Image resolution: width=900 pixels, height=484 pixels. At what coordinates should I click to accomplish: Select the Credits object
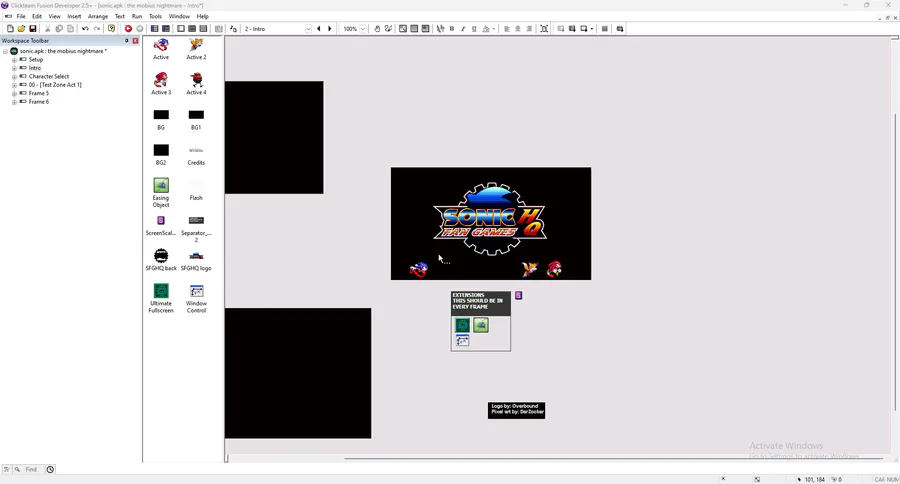point(196,150)
